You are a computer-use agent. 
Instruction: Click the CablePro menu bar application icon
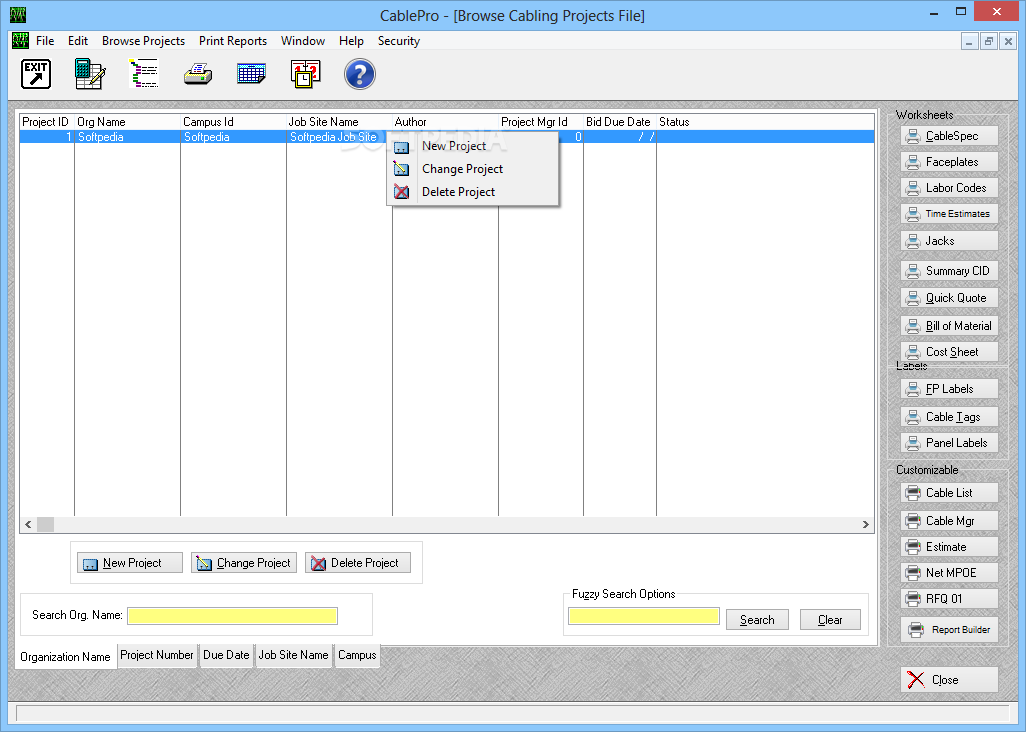[20, 41]
